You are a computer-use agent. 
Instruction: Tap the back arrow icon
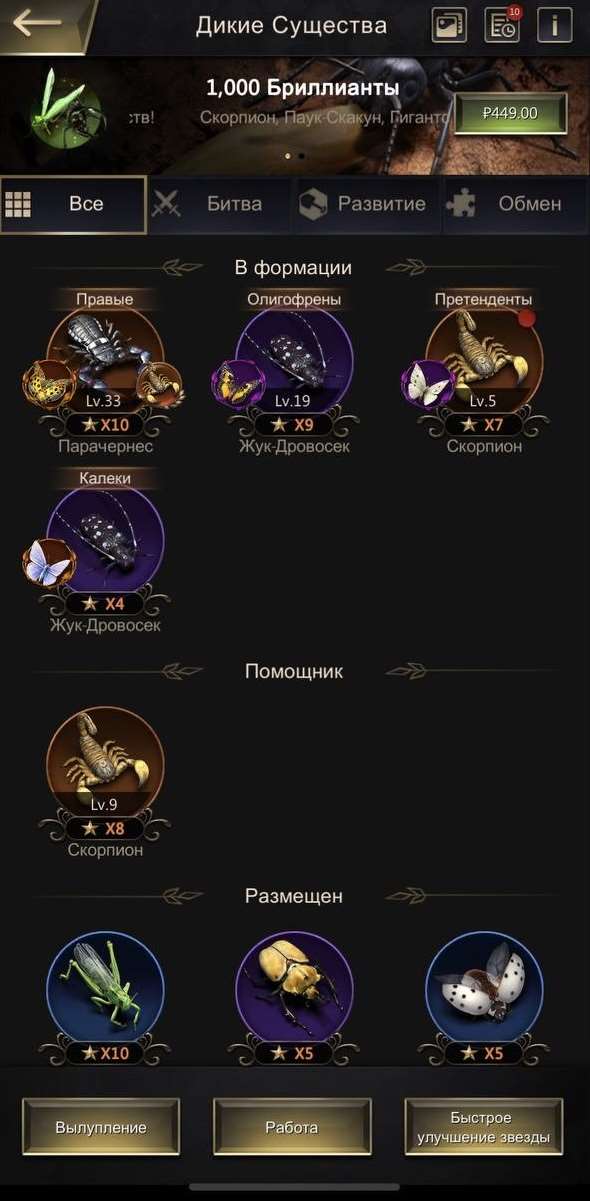(37, 23)
